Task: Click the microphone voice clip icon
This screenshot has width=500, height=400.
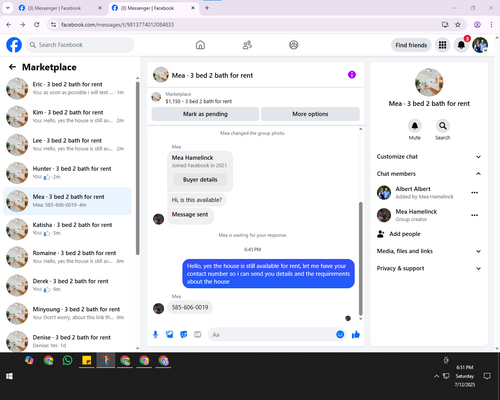Action: coord(155,334)
